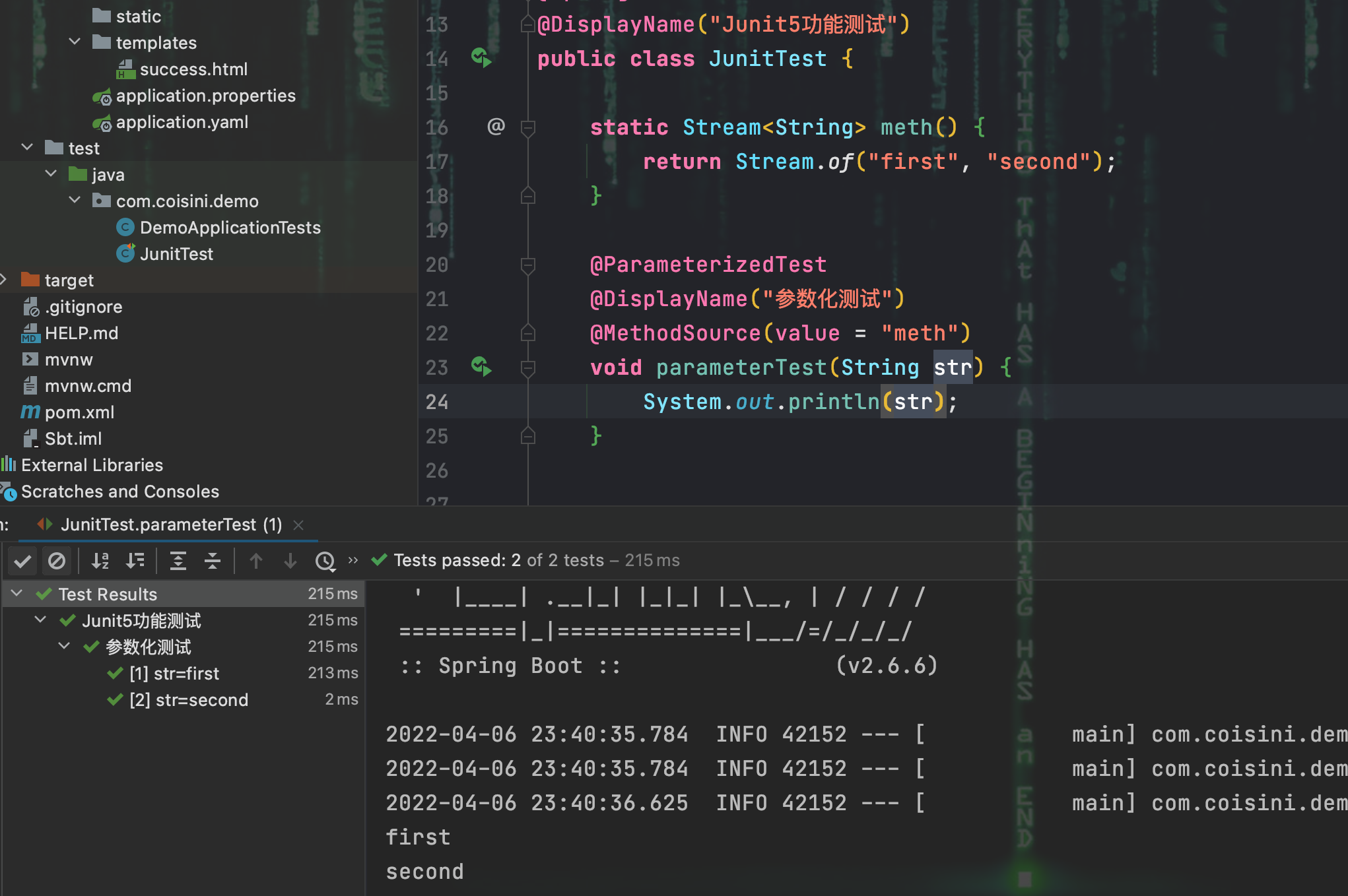
Task: Collapse the templates folder
Action: 75,42
